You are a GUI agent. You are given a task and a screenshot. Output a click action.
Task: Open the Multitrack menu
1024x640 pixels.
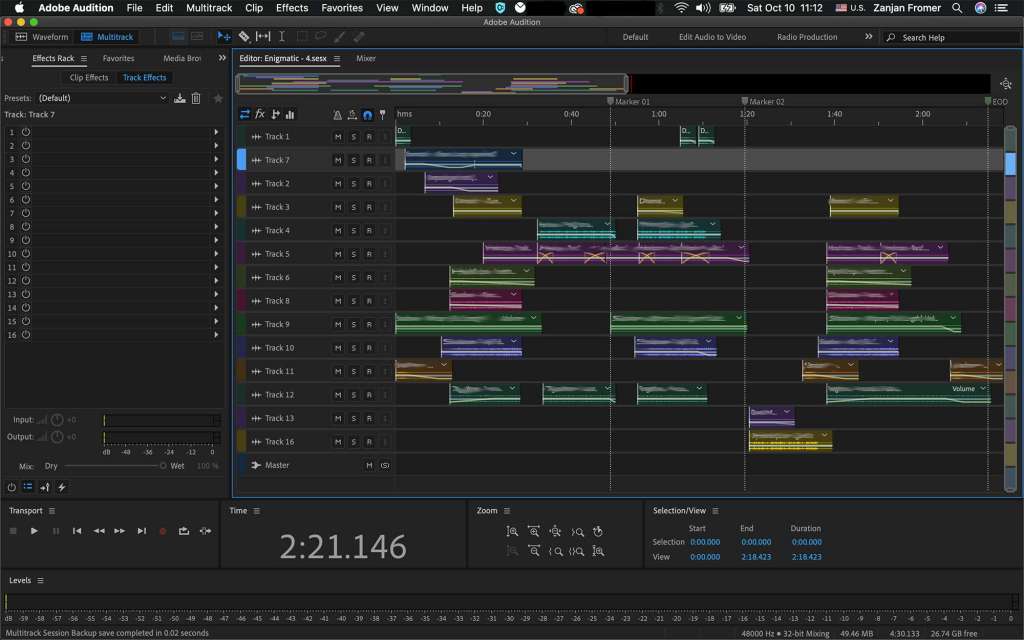coord(209,8)
